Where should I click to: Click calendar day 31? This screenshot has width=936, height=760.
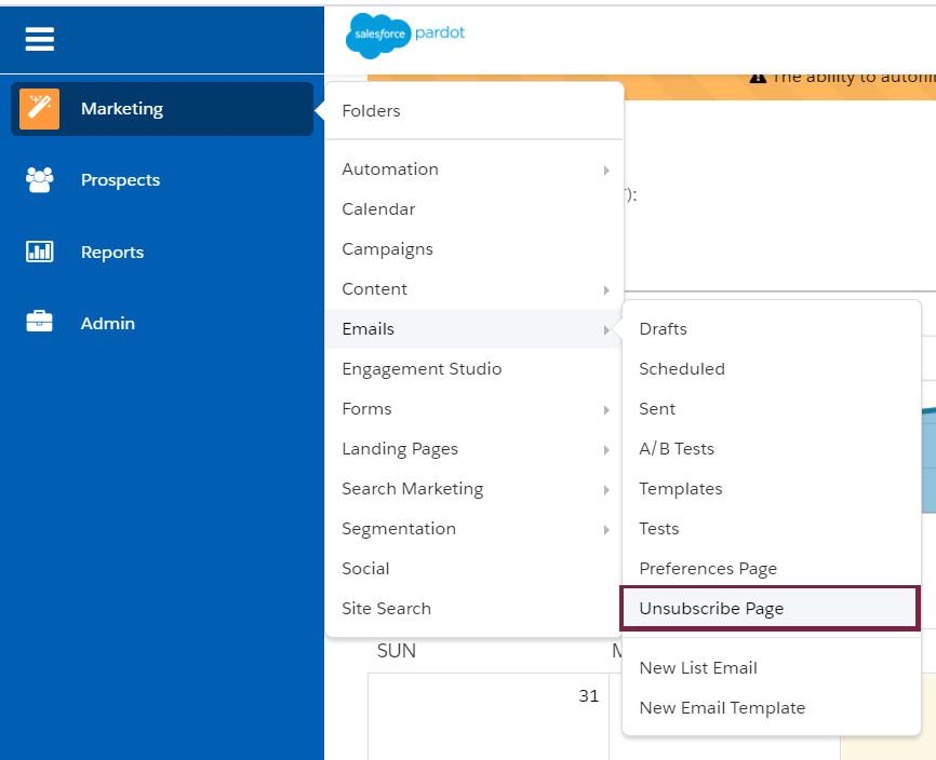coord(589,696)
